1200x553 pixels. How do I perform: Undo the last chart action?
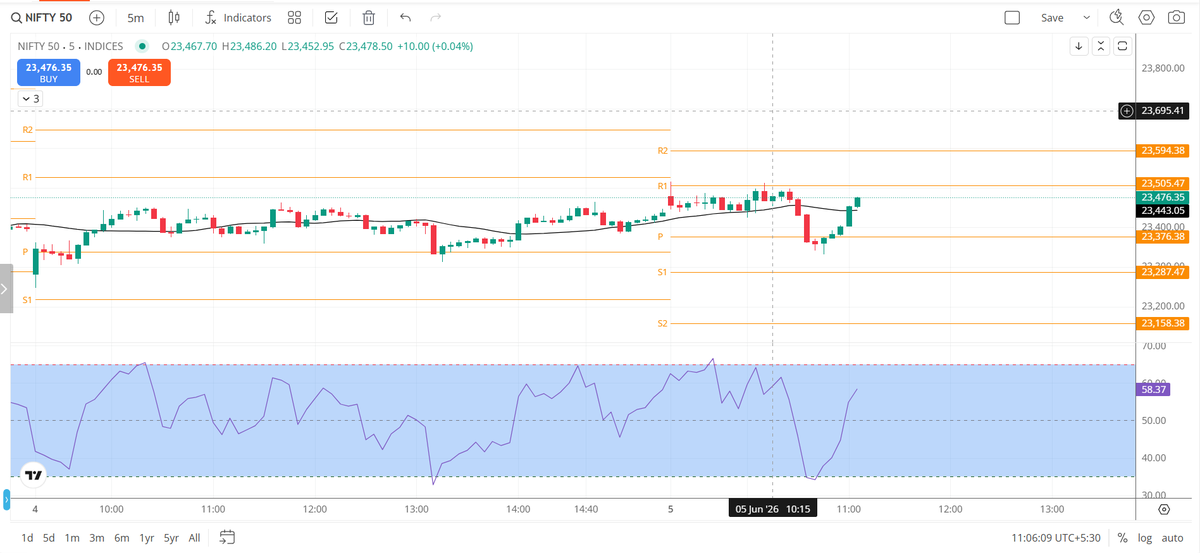coord(405,17)
